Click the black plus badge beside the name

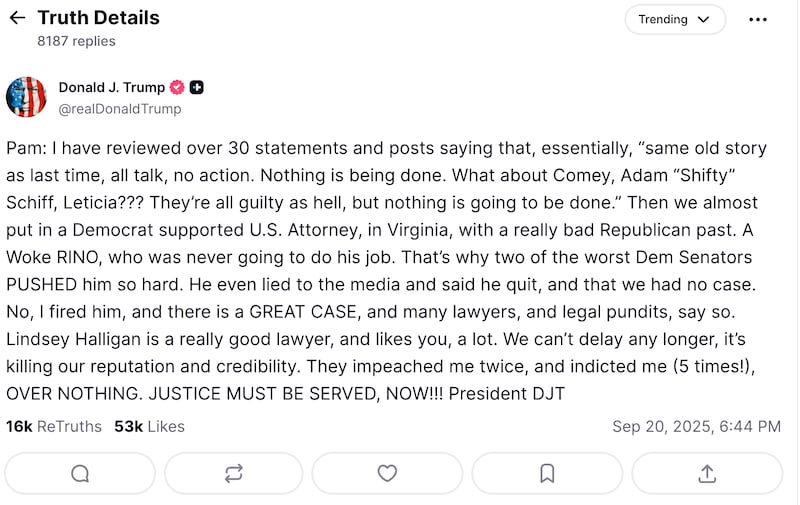pyautogui.click(x=197, y=88)
